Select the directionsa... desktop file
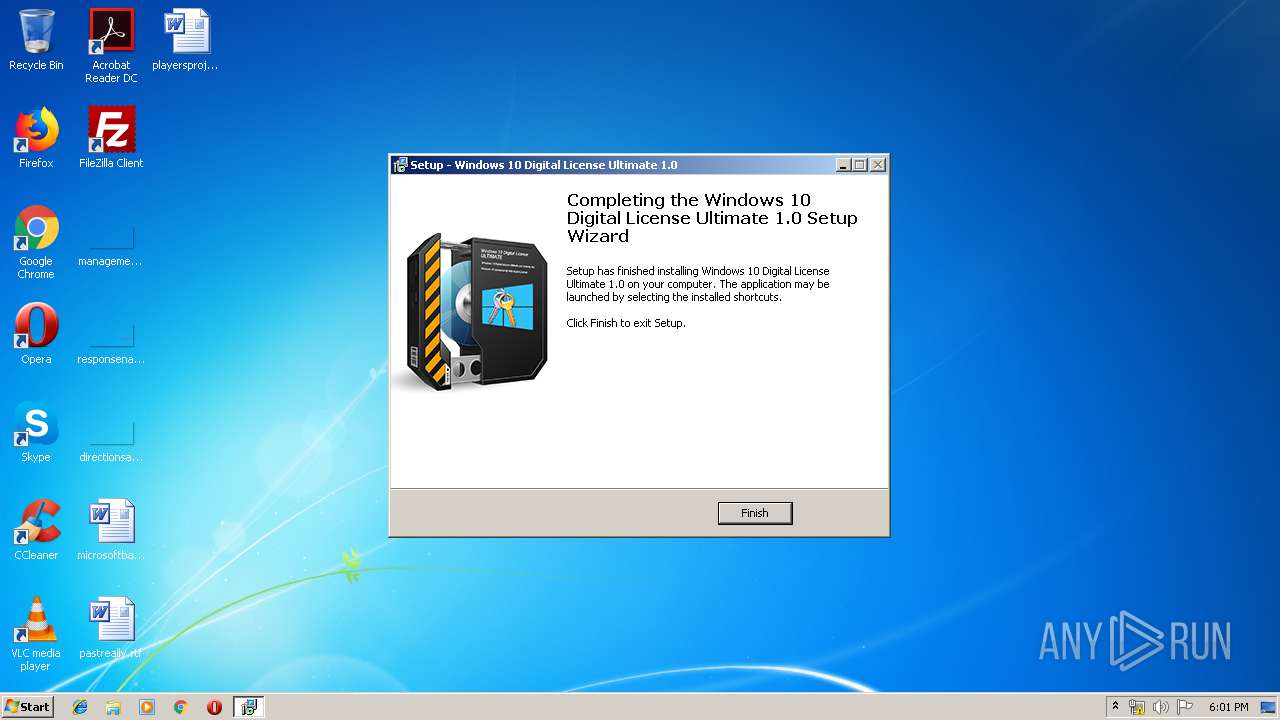Image resolution: width=1280 pixels, height=720 pixels. point(111,438)
